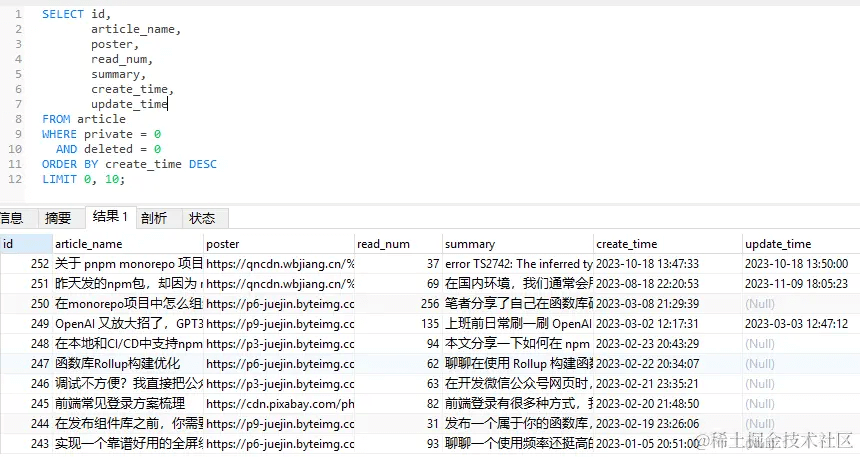Select summary cell error TS2742: The inferred ty
Viewport: 860px width, 457px height.
click(518, 264)
